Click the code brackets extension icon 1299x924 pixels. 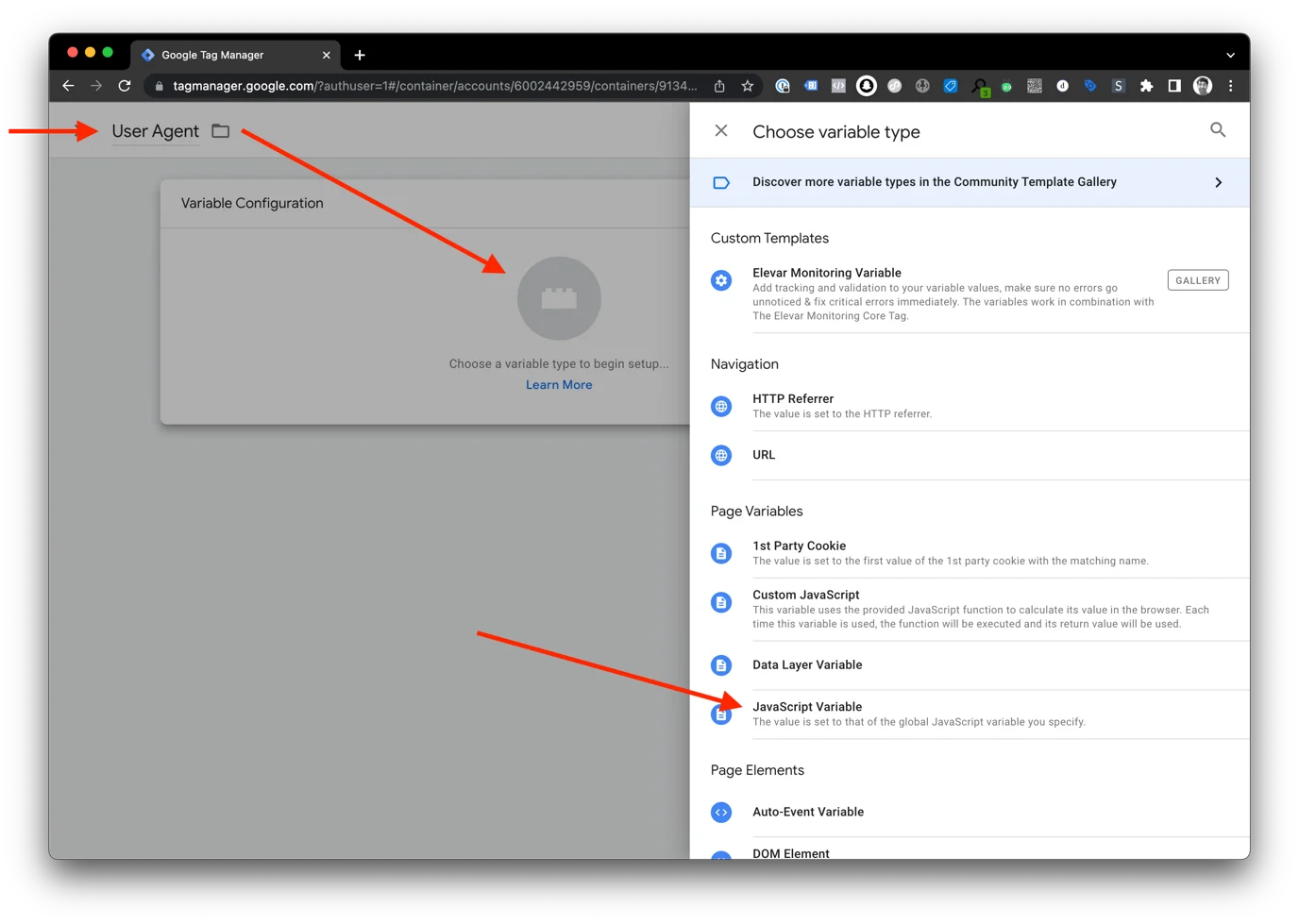838,86
